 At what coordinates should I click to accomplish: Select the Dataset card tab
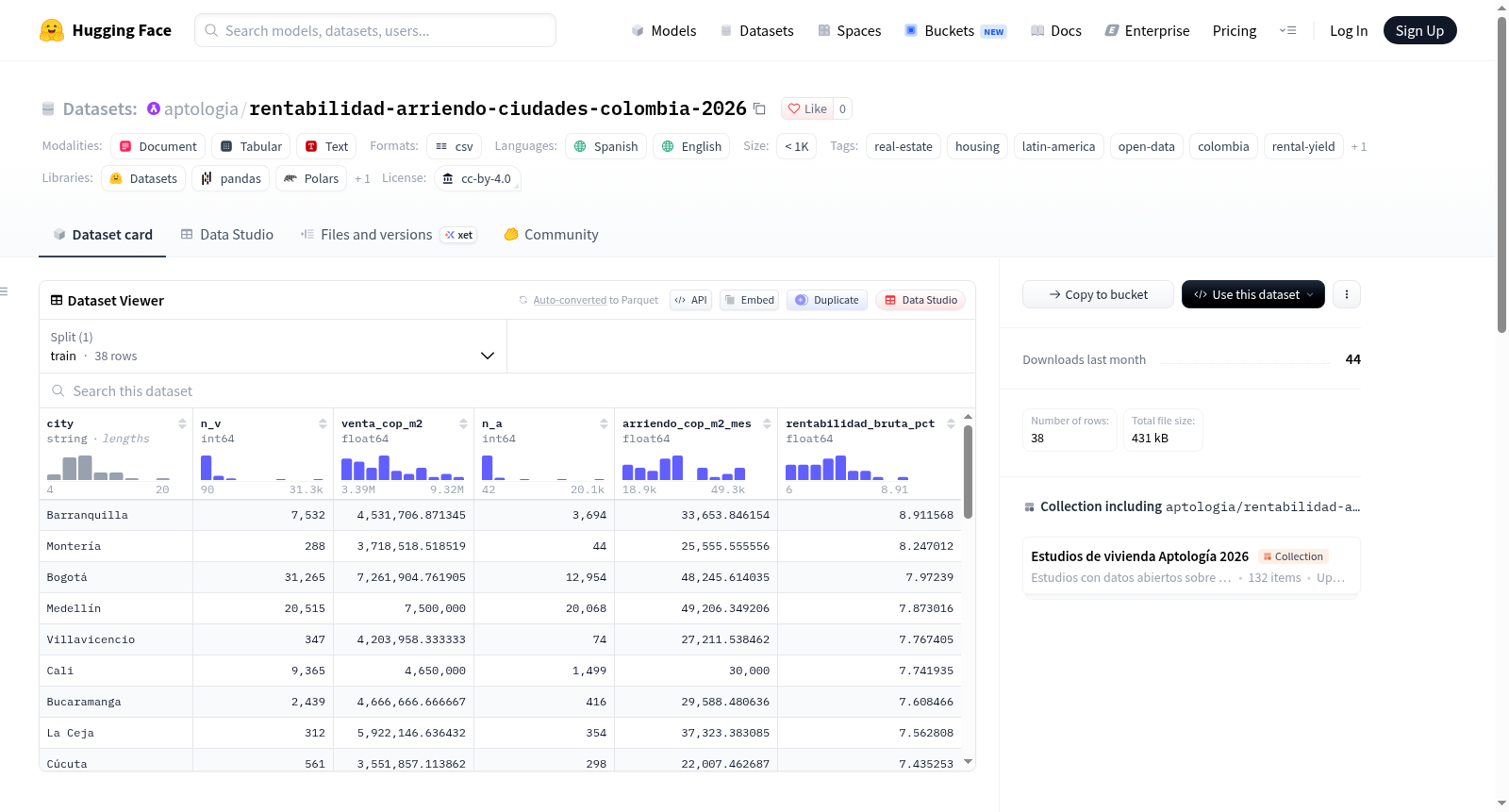pyautogui.click(x=103, y=234)
